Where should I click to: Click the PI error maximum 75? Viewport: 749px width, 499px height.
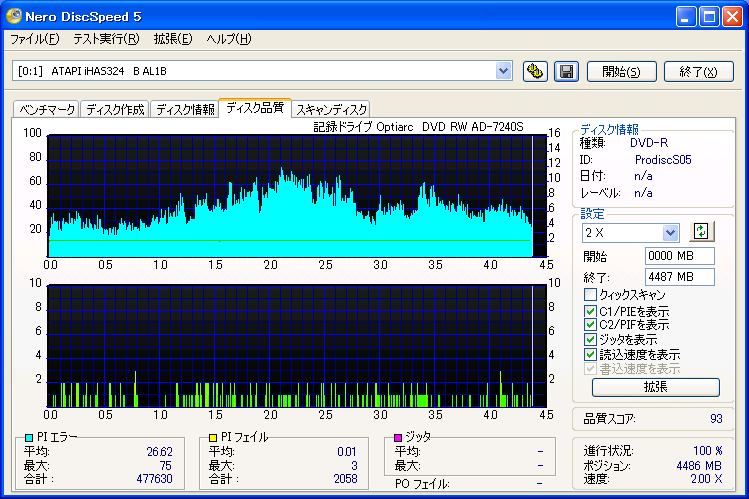165,466
